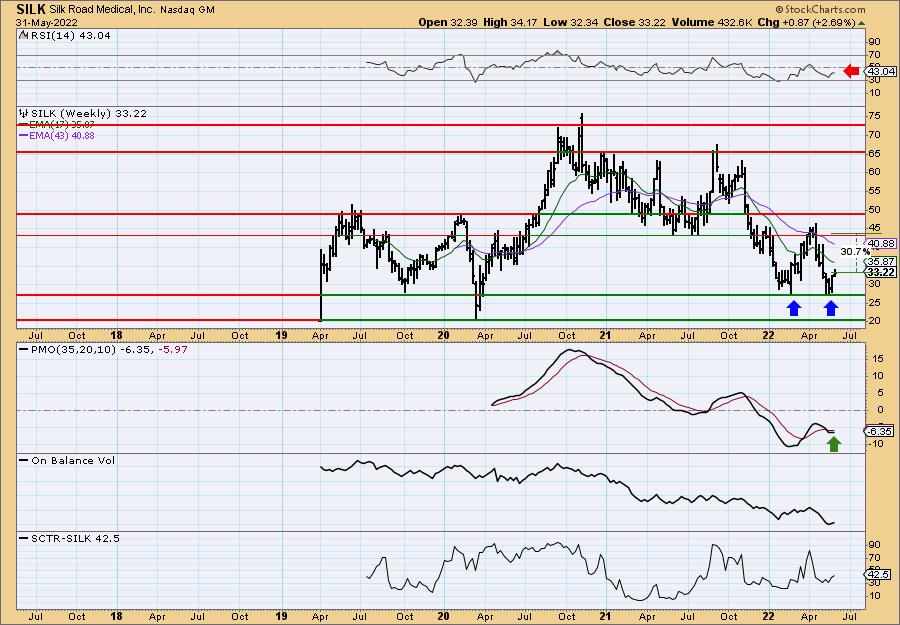
Task: Click the SILK ticker symbol in the header
Action: 30,9
